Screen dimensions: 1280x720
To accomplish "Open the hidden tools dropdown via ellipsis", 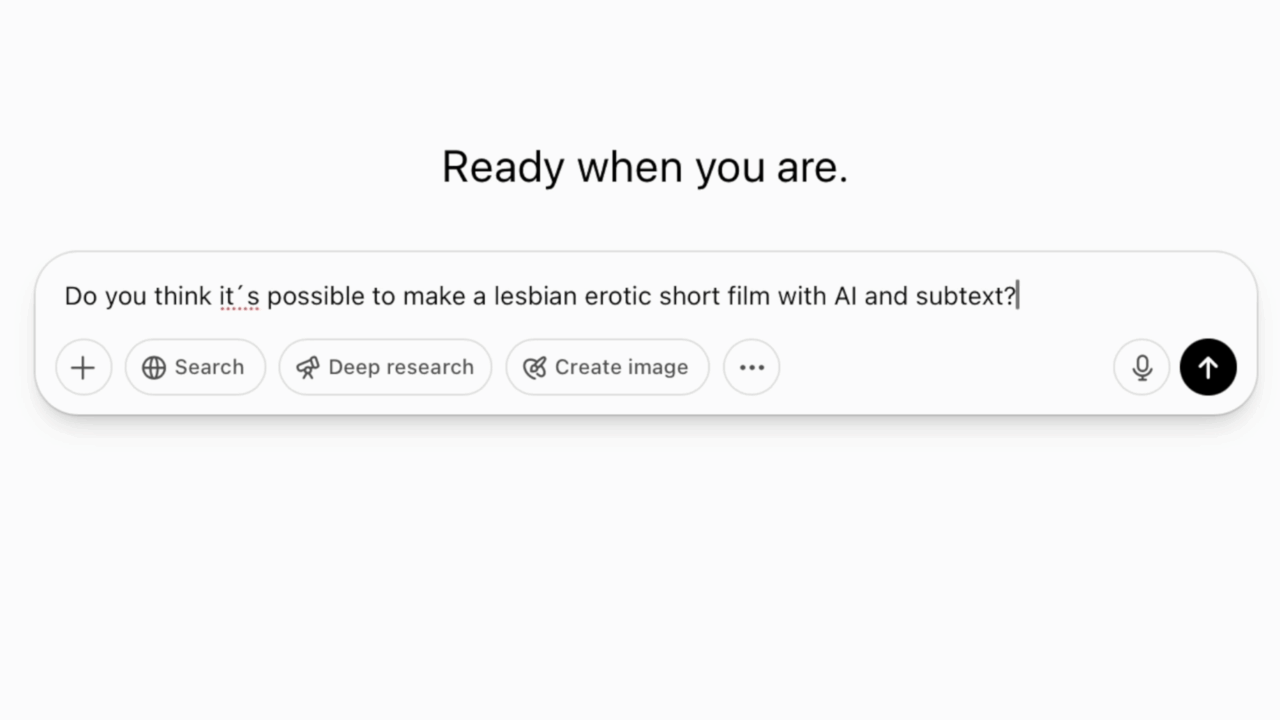I will click(751, 367).
